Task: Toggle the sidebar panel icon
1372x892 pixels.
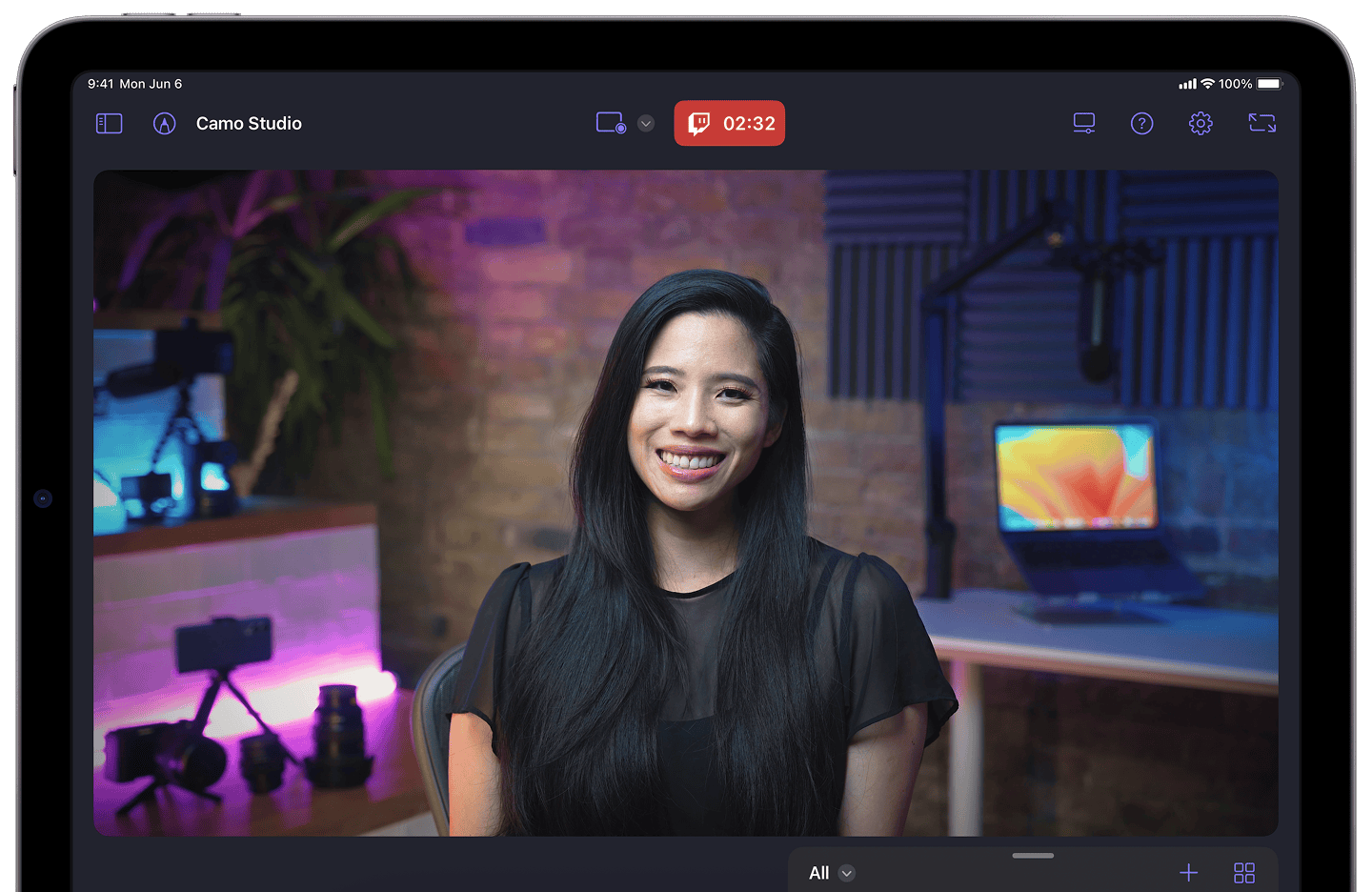Action: [110, 124]
